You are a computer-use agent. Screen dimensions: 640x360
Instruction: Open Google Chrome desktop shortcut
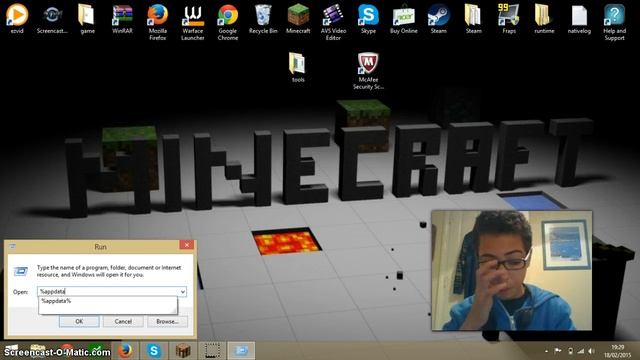(x=228, y=22)
